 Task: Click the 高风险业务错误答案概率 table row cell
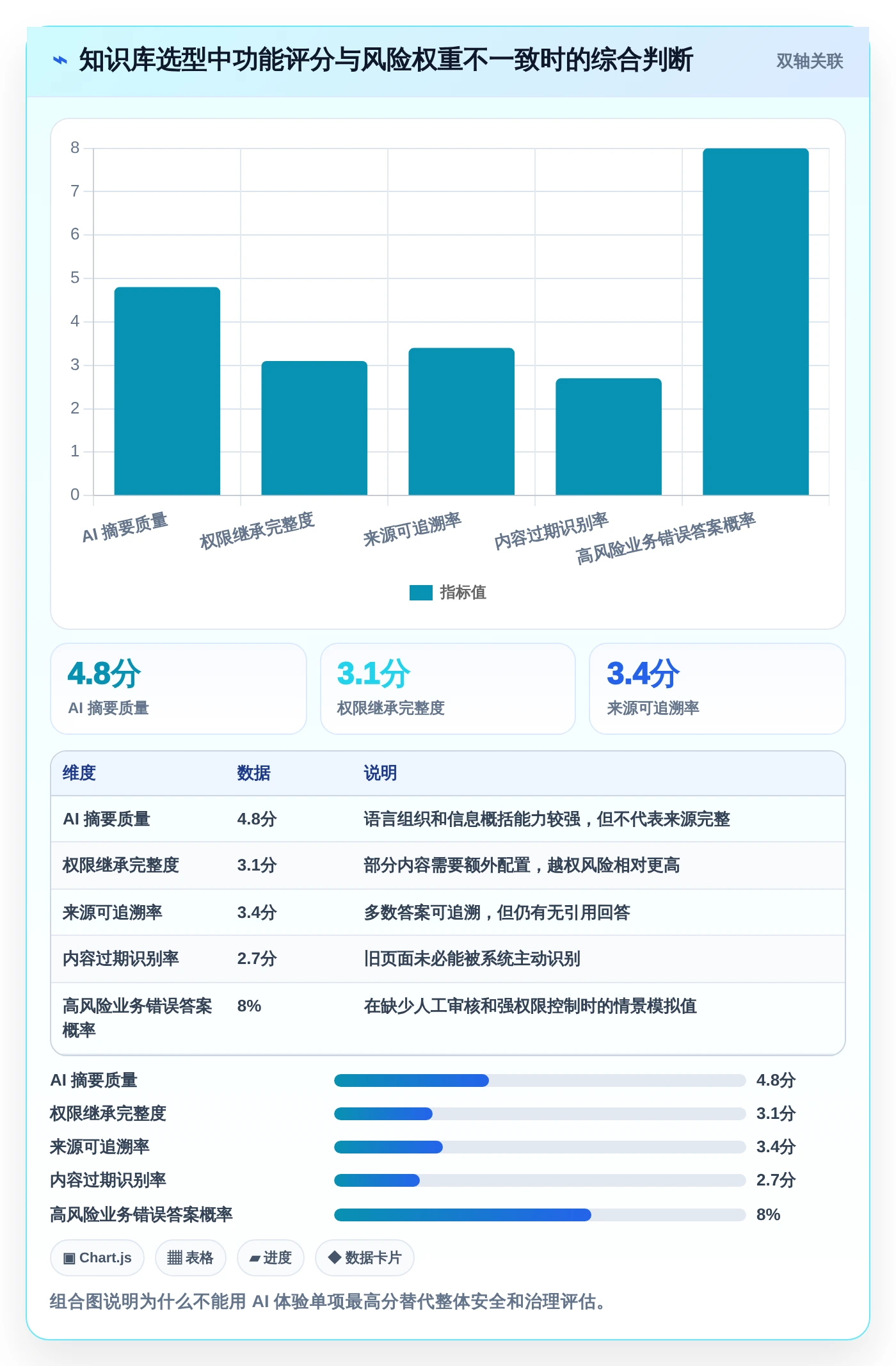coord(138,1018)
